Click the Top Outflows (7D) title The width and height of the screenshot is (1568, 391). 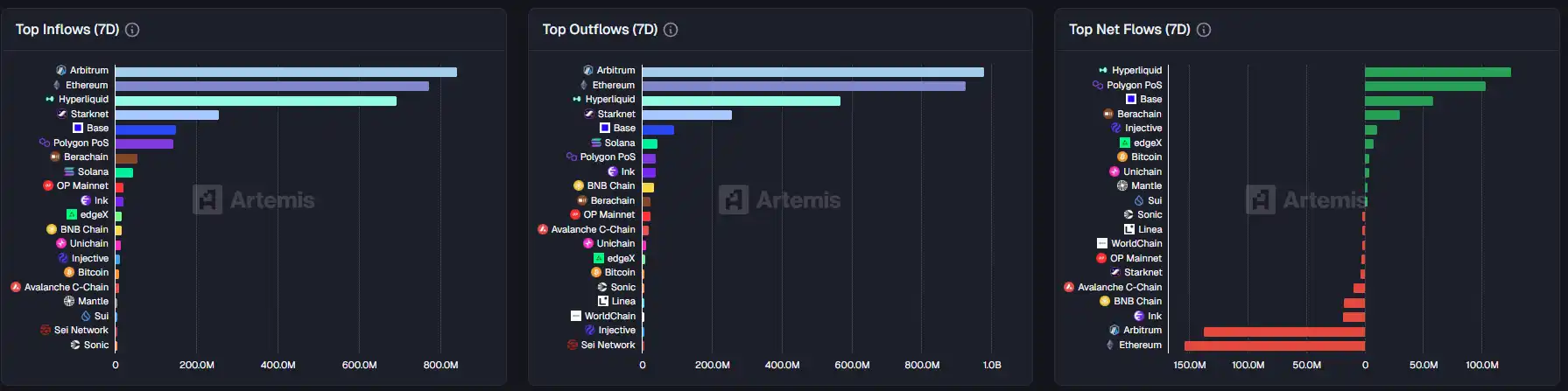coord(600,30)
